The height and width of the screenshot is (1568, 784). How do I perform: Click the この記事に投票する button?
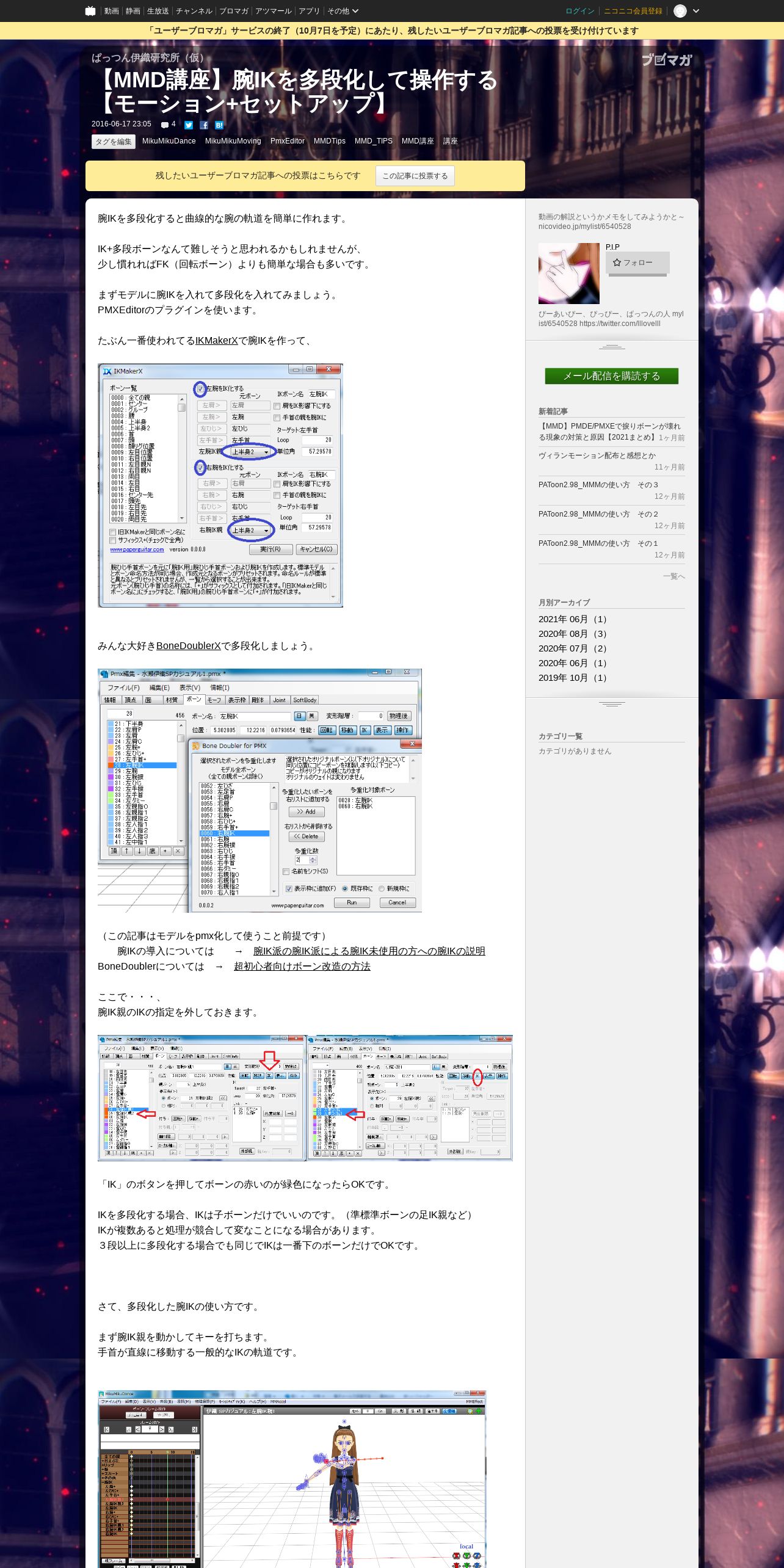[415, 176]
